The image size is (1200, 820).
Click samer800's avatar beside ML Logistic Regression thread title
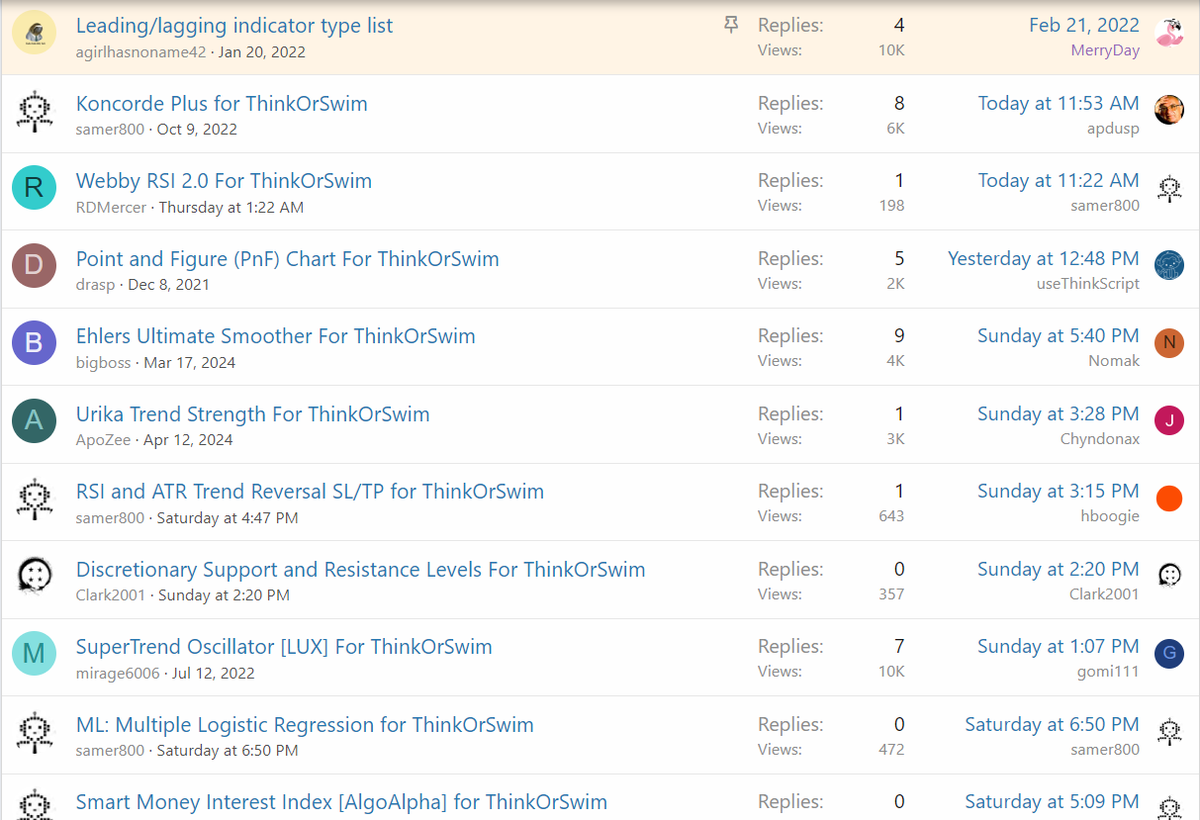click(34, 731)
